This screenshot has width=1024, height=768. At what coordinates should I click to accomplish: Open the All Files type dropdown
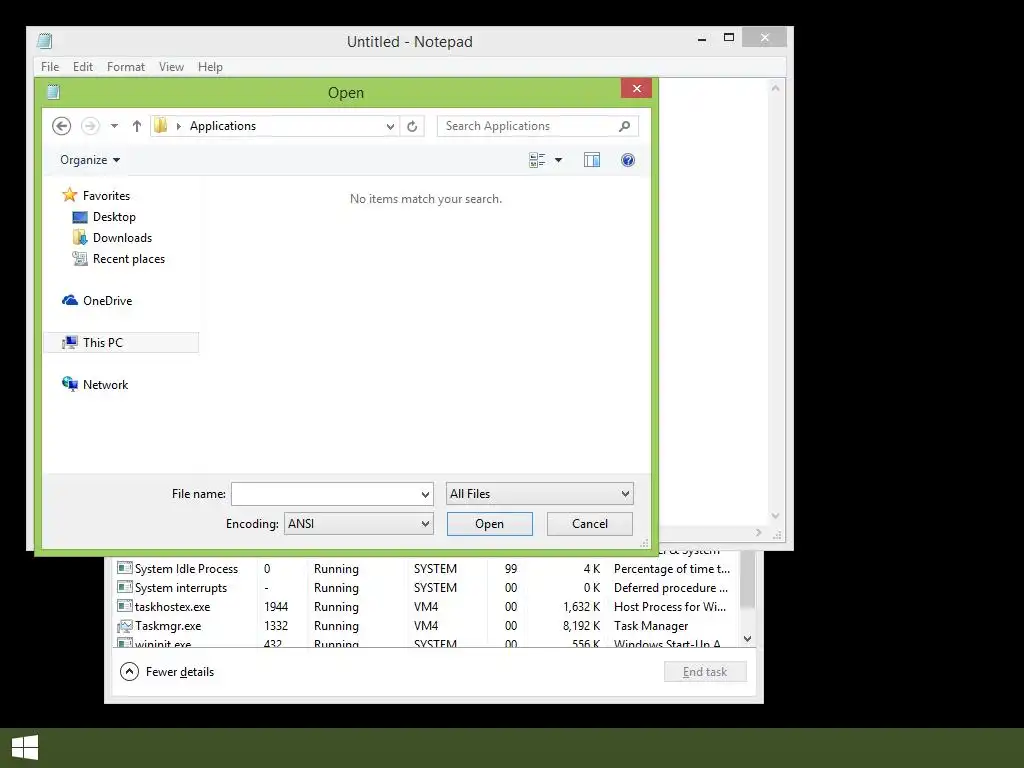tap(539, 494)
